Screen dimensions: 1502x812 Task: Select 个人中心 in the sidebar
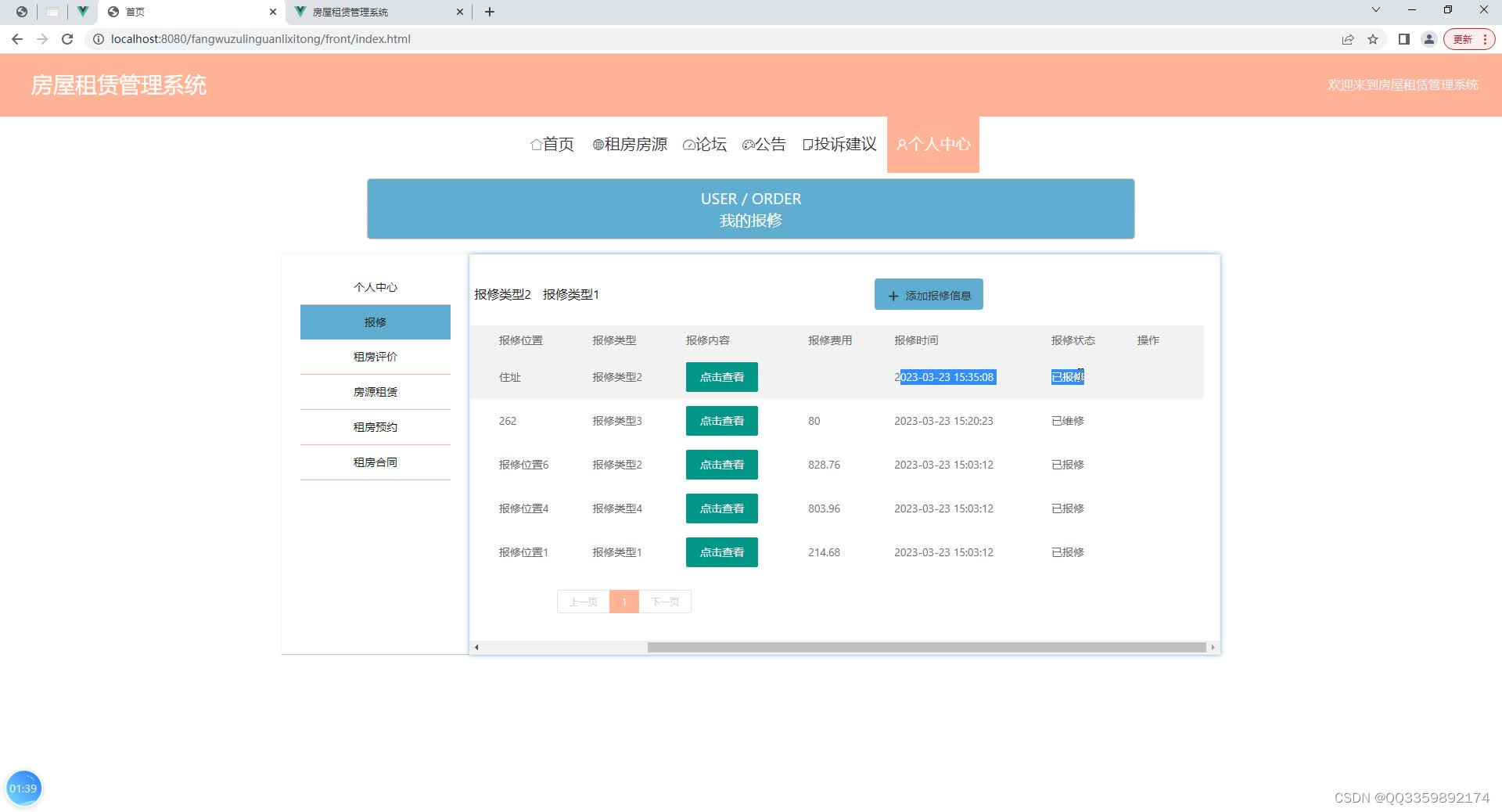[375, 287]
